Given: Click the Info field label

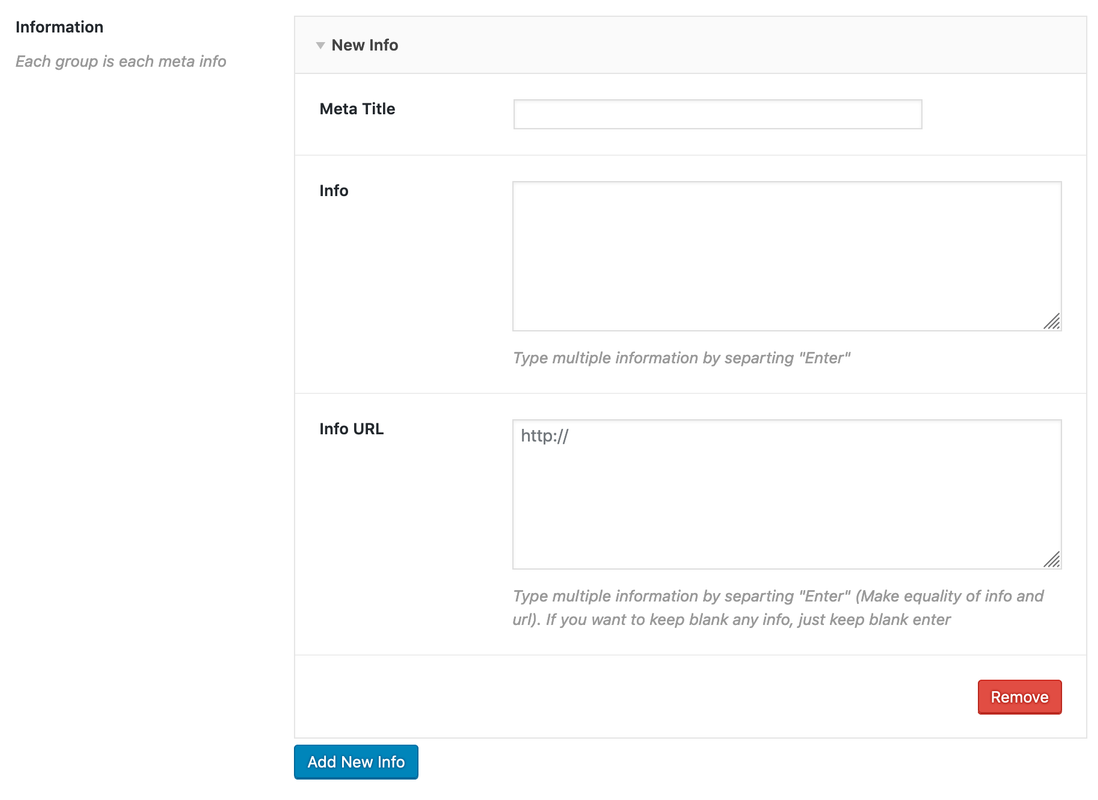Looking at the screenshot, I should coord(334,191).
